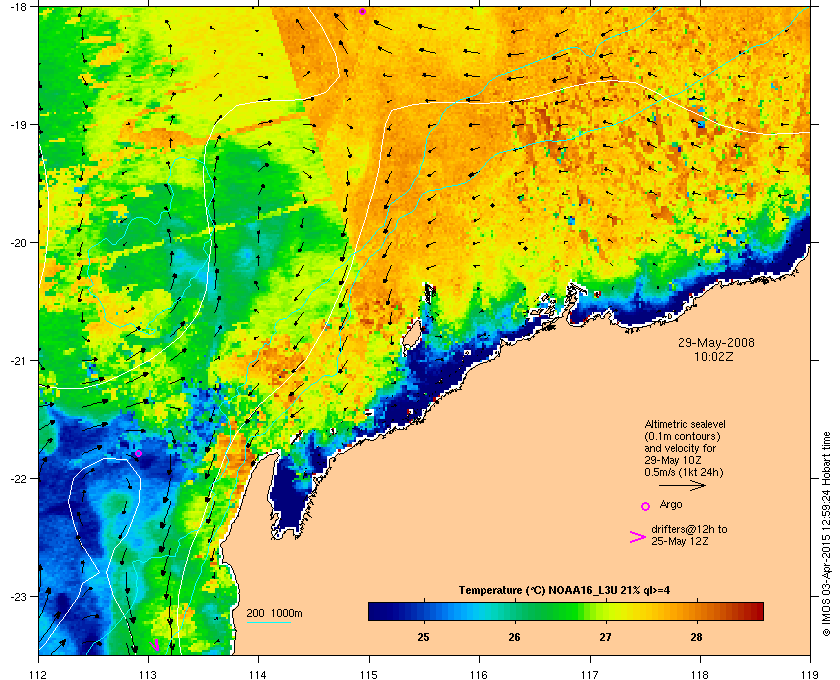Click the -20 latitude axis label
This screenshot has height=680, width=840.
tap(18, 243)
